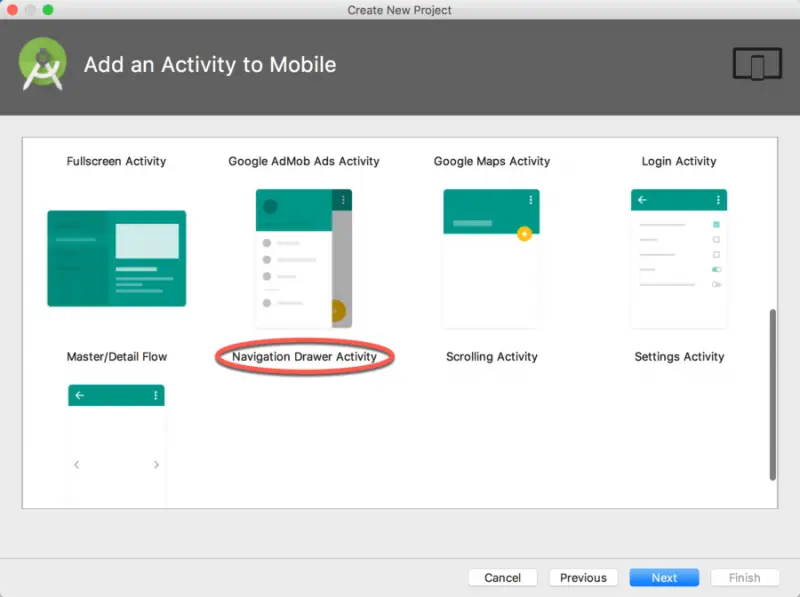The image size is (800, 597).
Task: Click the vertical scrollbar in the activity list
Action: (x=771, y=394)
